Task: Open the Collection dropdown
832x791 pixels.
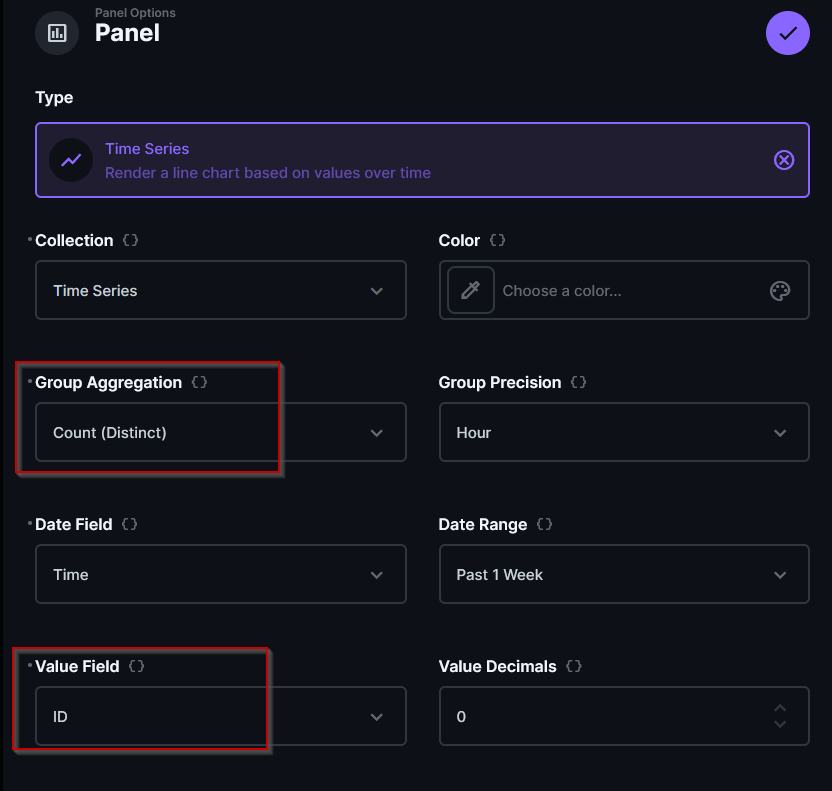Action: point(220,291)
